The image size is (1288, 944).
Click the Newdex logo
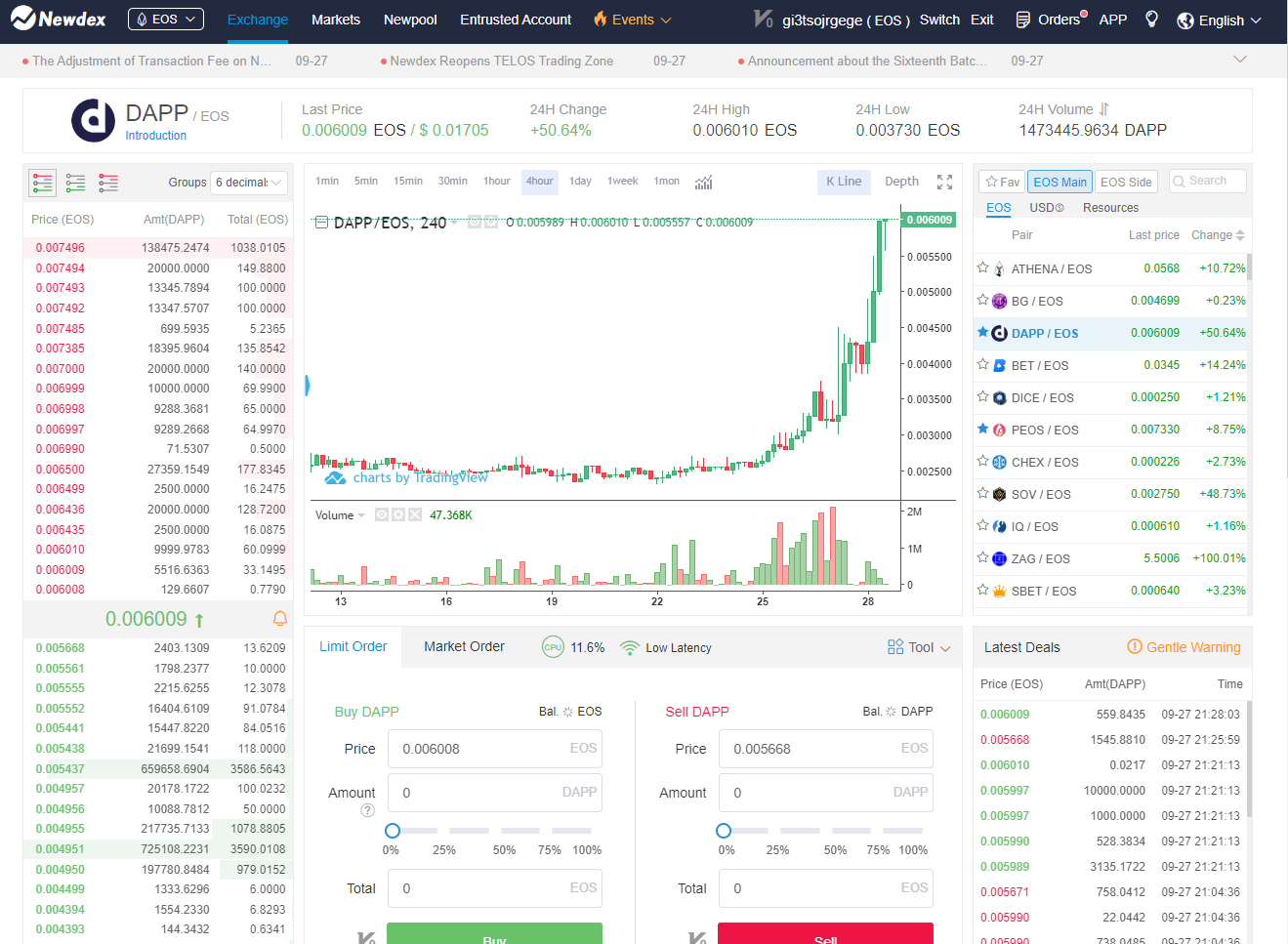click(58, 19)
